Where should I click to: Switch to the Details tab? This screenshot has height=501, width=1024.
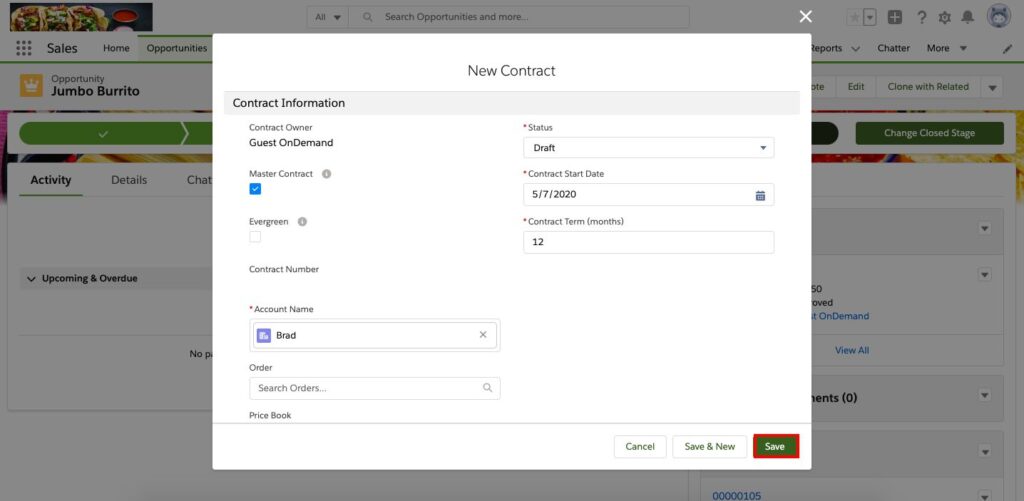tap(129, 180)
